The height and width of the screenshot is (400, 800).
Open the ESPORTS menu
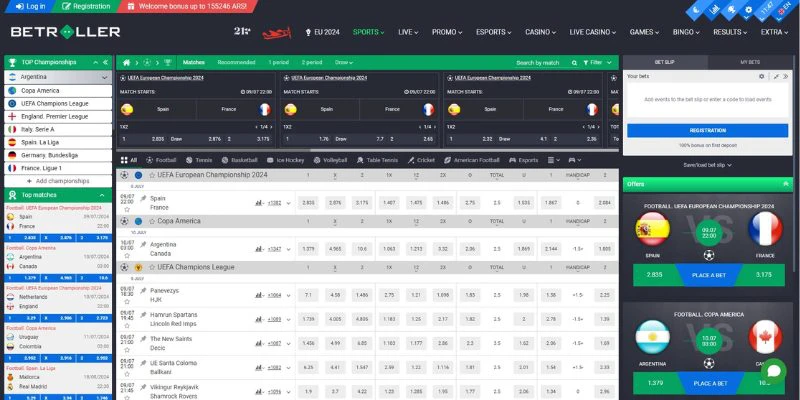pyautogui.click(x=493, y=32)
